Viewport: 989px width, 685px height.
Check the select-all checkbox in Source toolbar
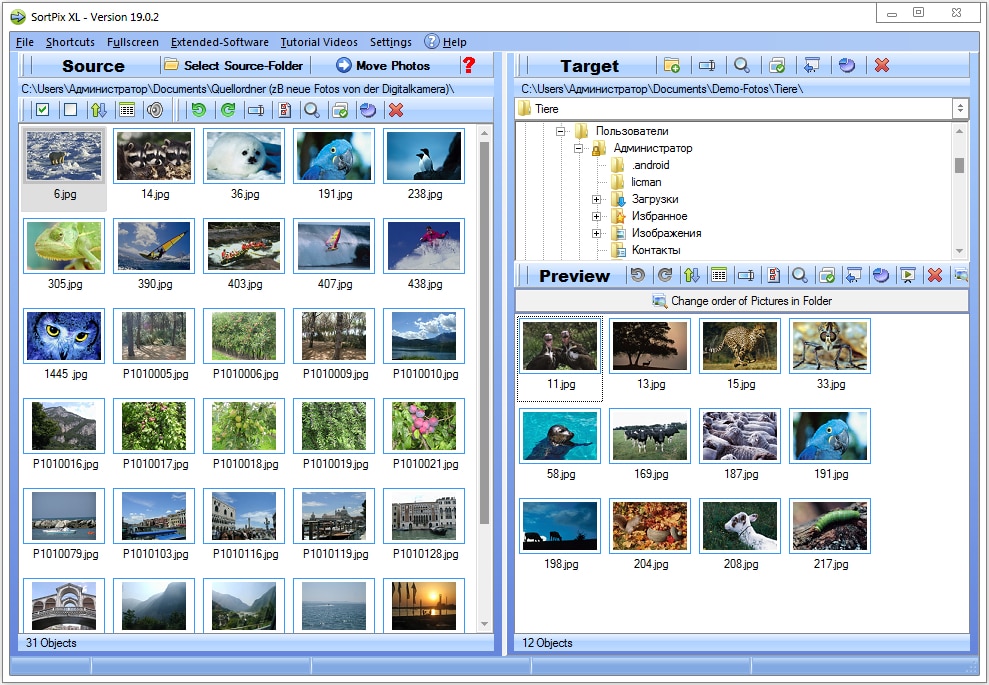(x=42, y=110)
